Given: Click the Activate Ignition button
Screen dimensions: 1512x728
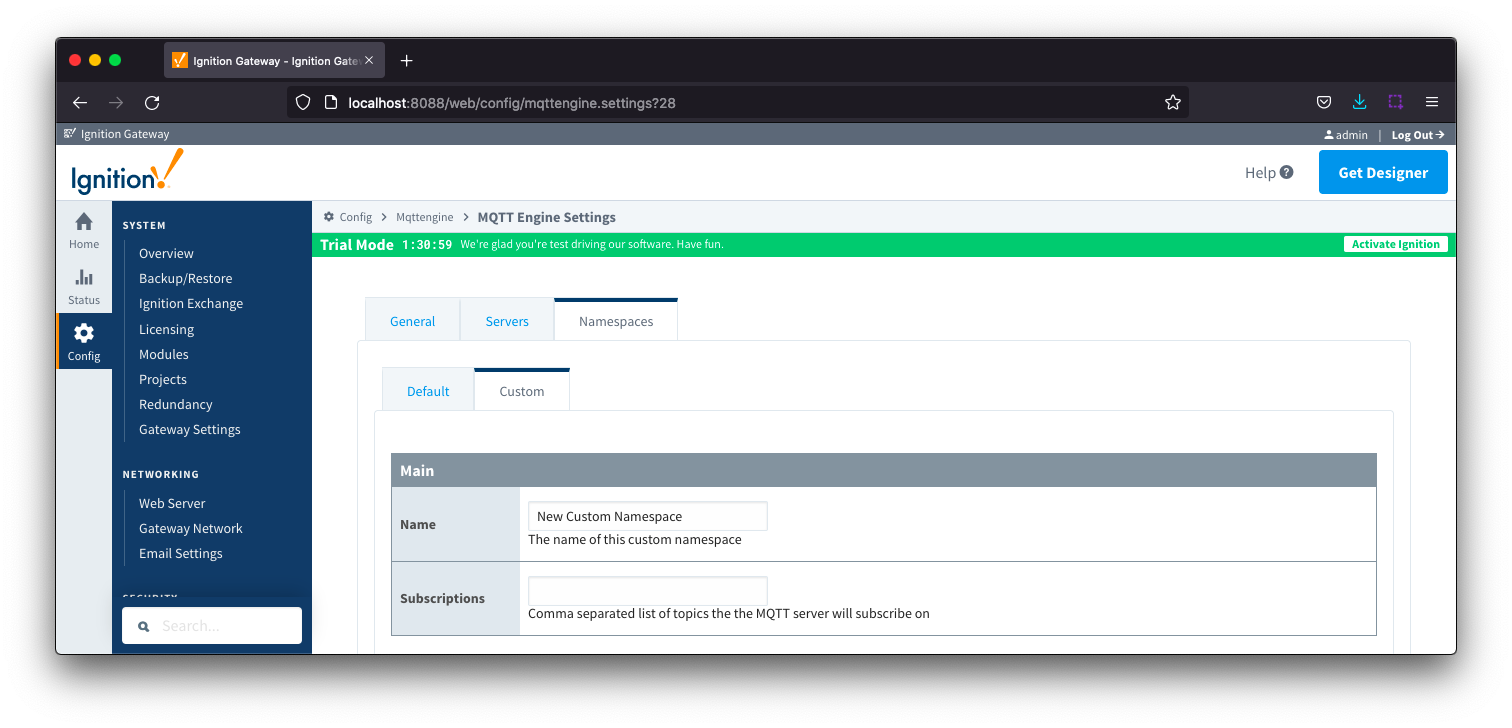Looking at the screenshot, I should [x=1395, y=244].
